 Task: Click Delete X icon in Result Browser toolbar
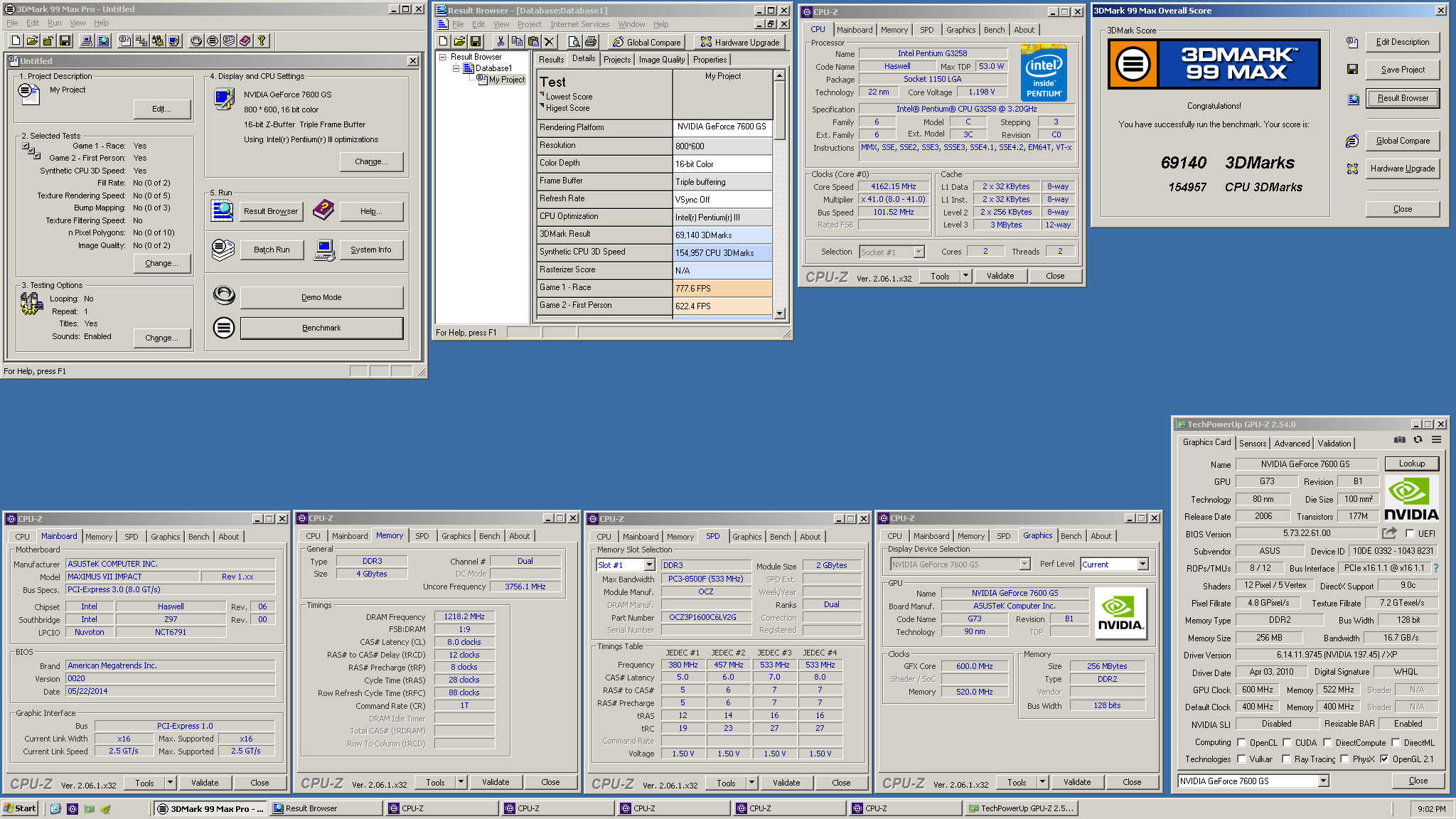(x=550, y=42)
